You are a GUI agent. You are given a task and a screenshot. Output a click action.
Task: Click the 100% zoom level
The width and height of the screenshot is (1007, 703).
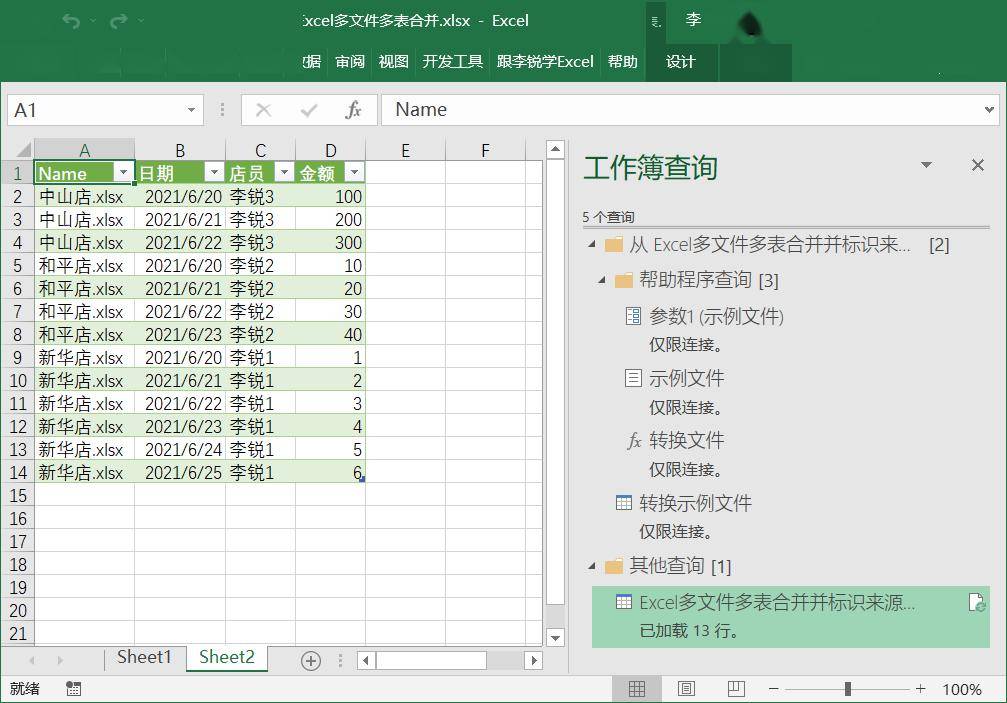tap(961, 690)
